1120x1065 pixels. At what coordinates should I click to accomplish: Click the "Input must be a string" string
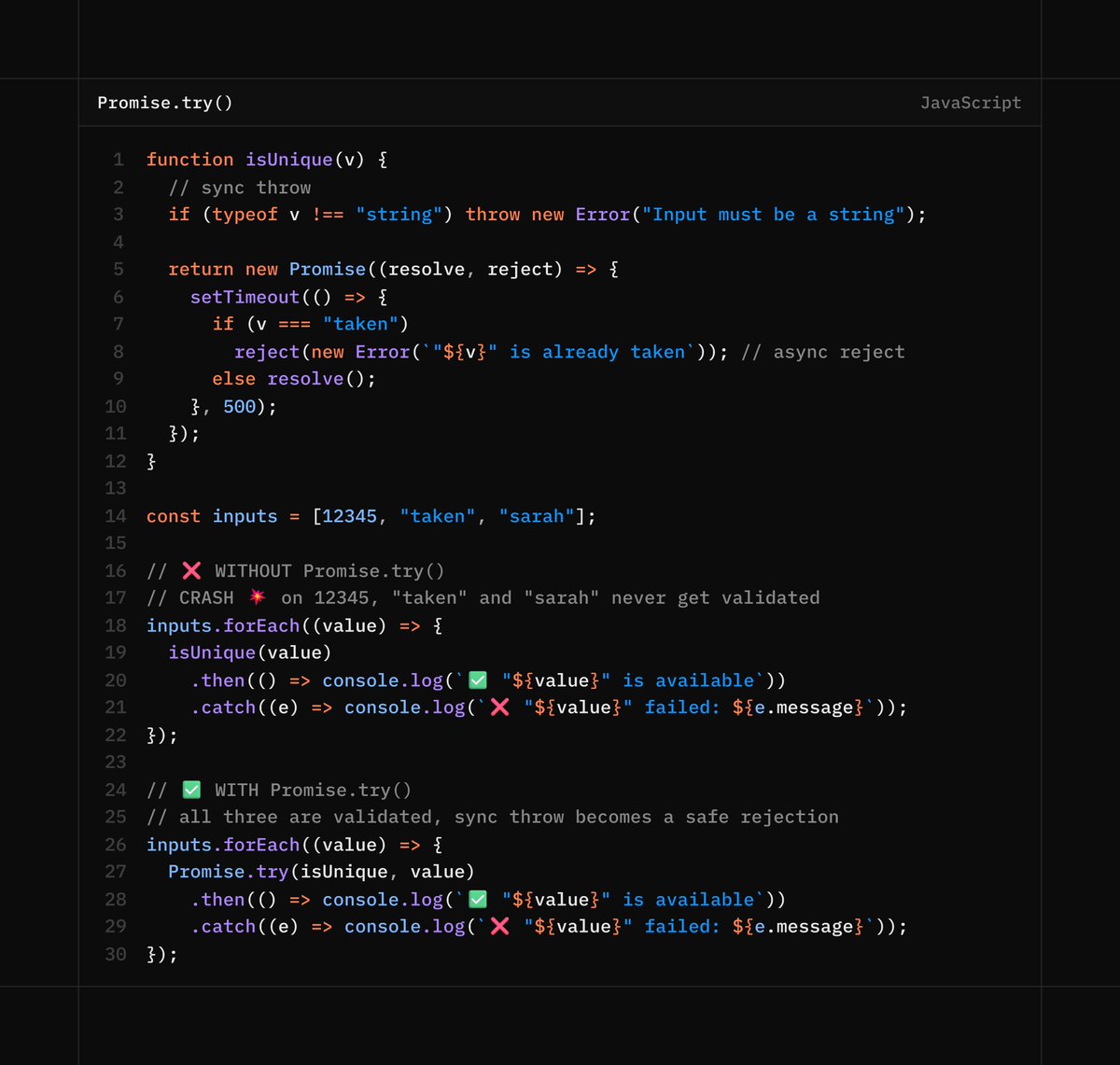pos(774,215)
